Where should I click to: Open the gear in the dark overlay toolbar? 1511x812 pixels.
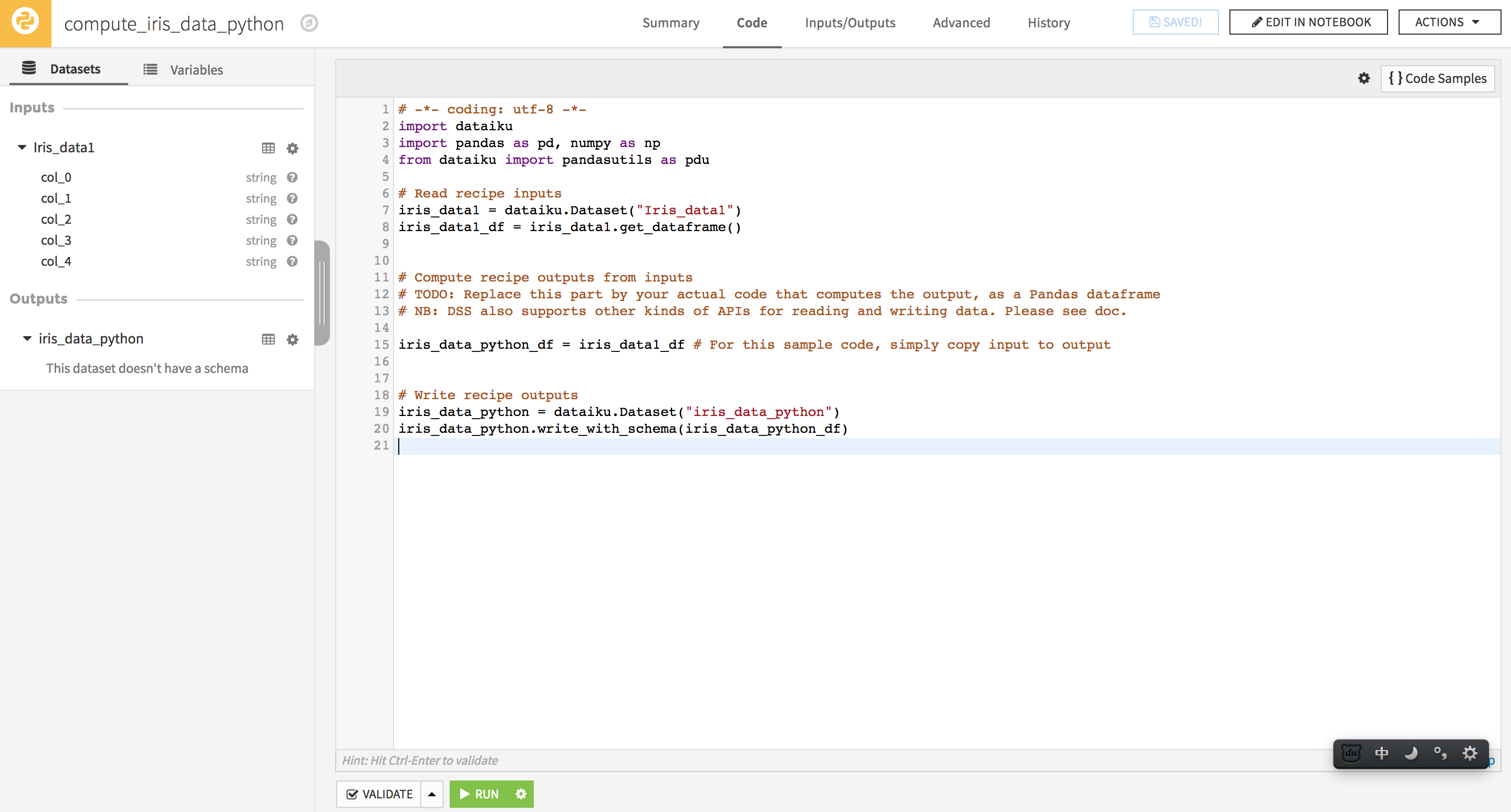pyautogui.click(x=1471, y=753)
